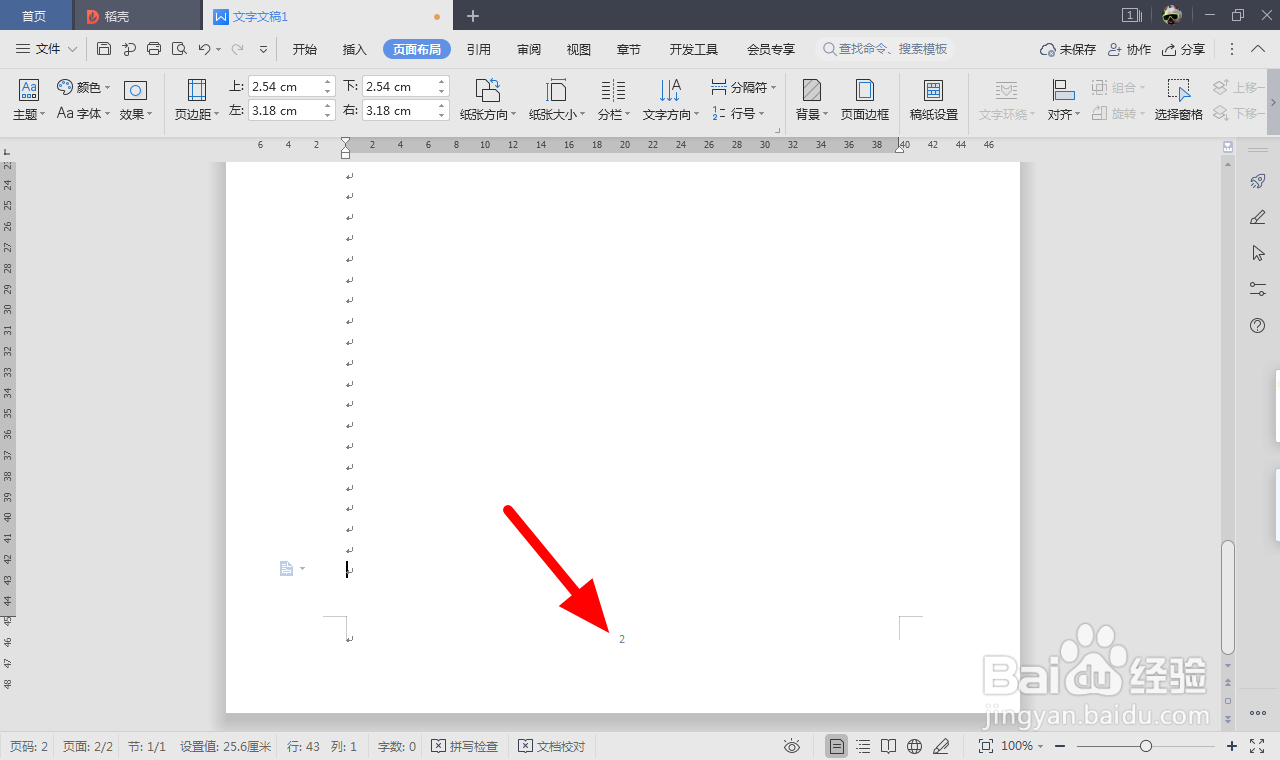This screenshot has width=1280, height=760.
Task: Click the selection cursor icon in sidebar
Action: click(1258, 253)
